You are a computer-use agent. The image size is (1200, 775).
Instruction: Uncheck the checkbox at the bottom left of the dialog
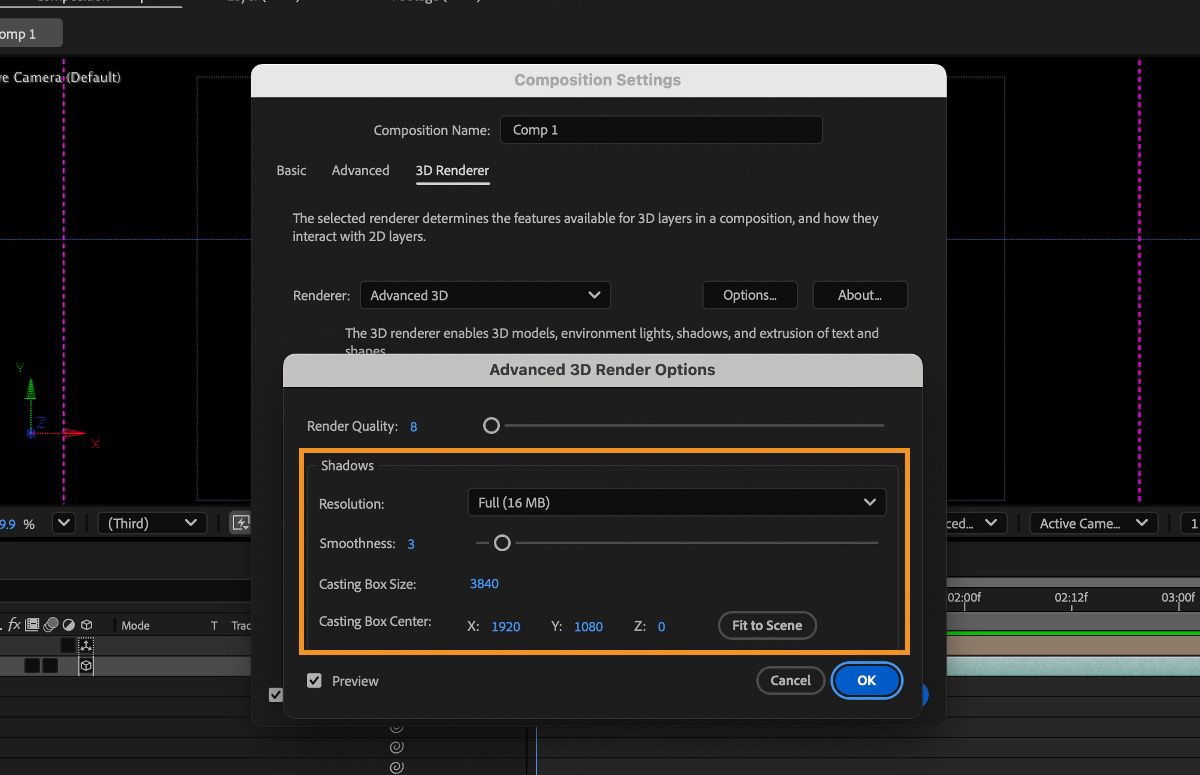(x=277, y=694)
